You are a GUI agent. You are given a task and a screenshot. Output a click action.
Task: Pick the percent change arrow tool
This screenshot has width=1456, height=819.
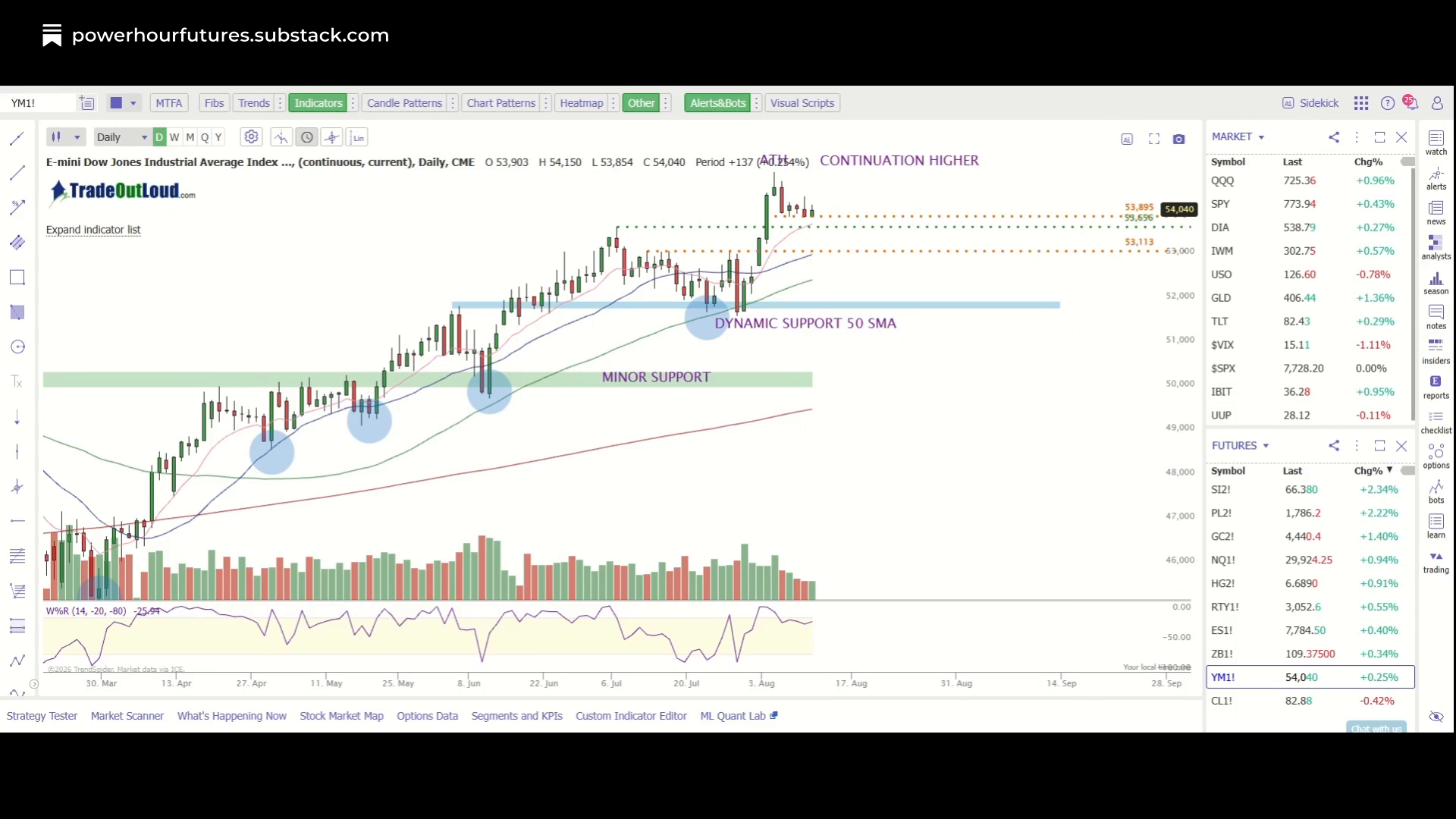(x=17, y=208)
